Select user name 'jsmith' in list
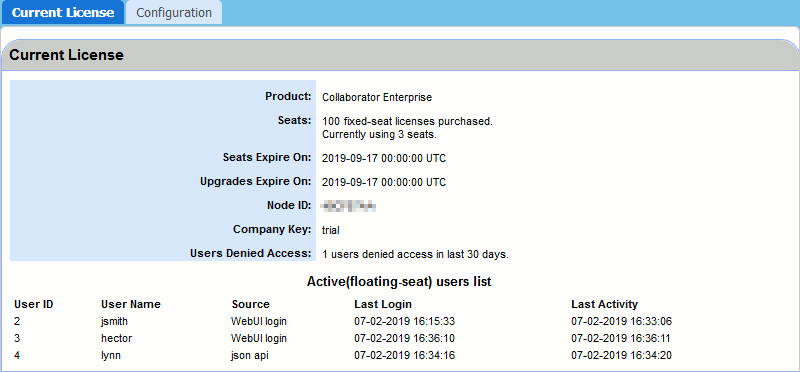The height and width of the screenshot is (372, 800). 114,322
